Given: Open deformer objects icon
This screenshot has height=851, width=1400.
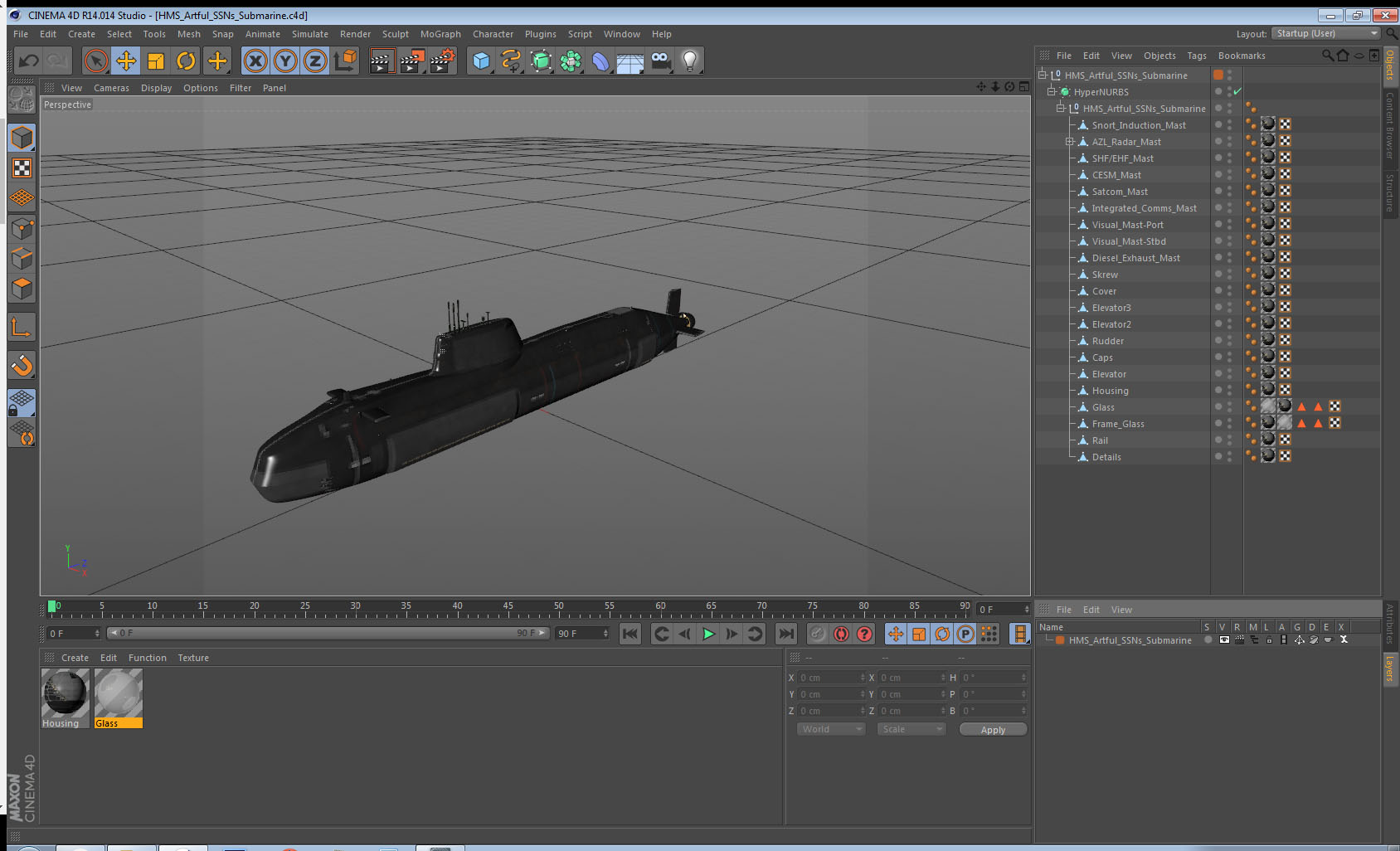Looking at the screenshot, I should pyautogui.click(x=600, y=61).
